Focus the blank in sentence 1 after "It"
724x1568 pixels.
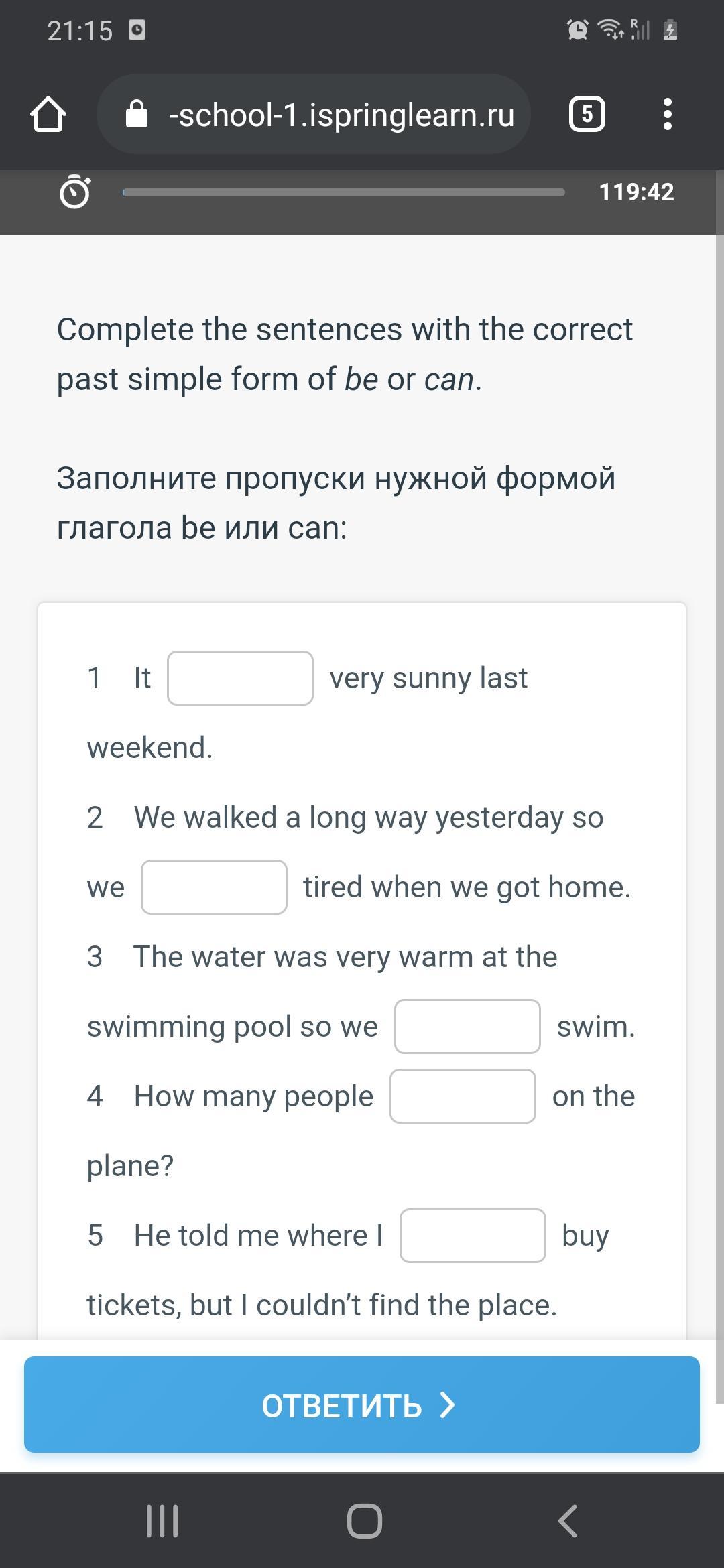pos(240,678)
